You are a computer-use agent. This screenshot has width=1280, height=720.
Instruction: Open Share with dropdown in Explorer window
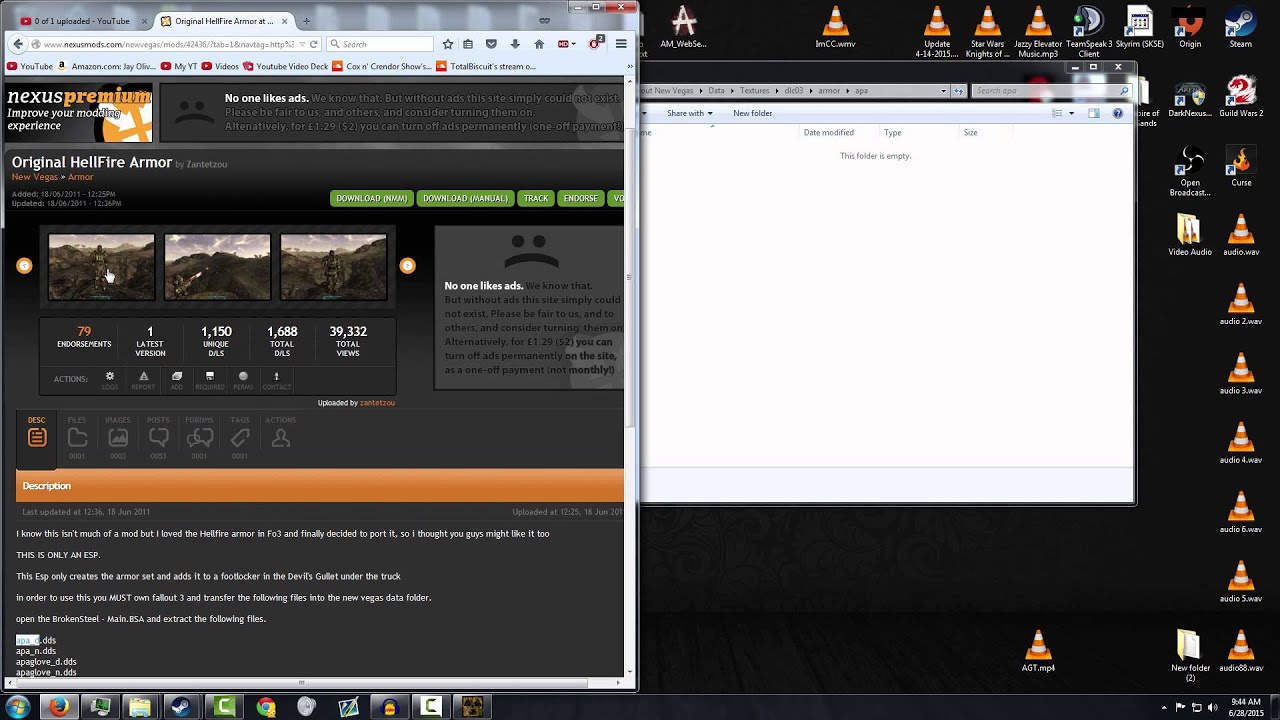coord(690,113)
